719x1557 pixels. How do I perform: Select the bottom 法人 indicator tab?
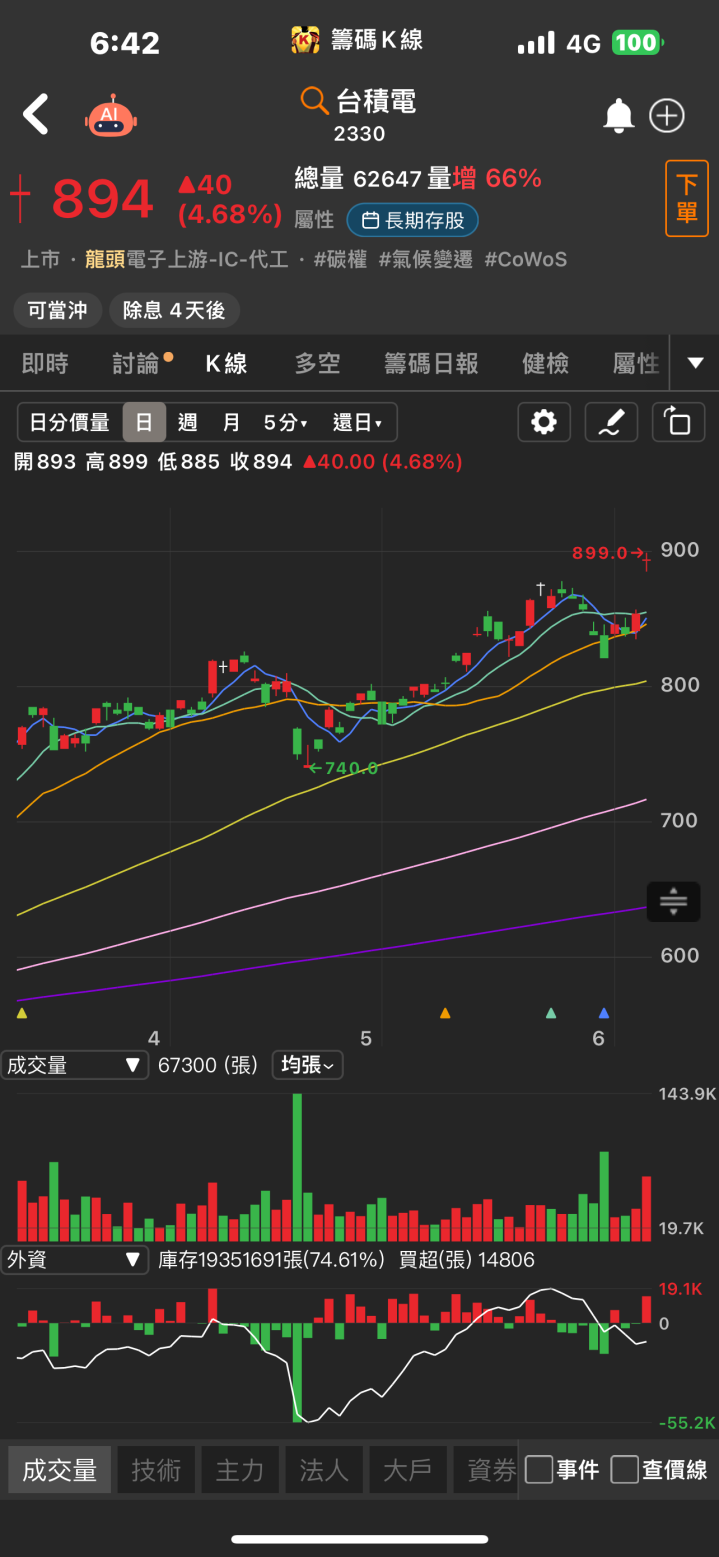(x=324, y=1469)
